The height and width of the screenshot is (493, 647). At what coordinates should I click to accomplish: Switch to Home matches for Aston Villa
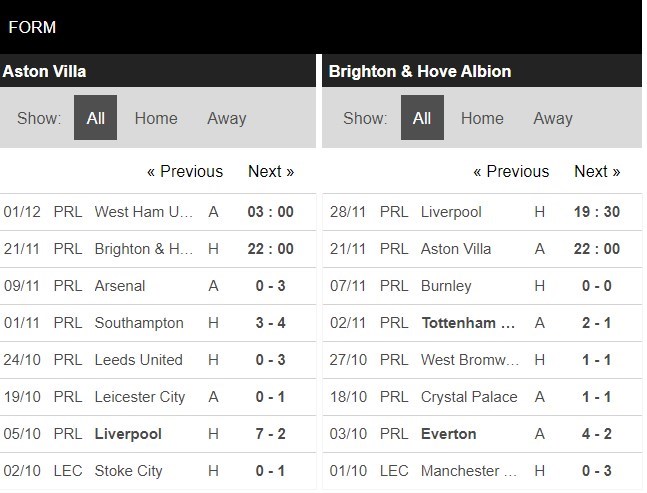(156, 118)
